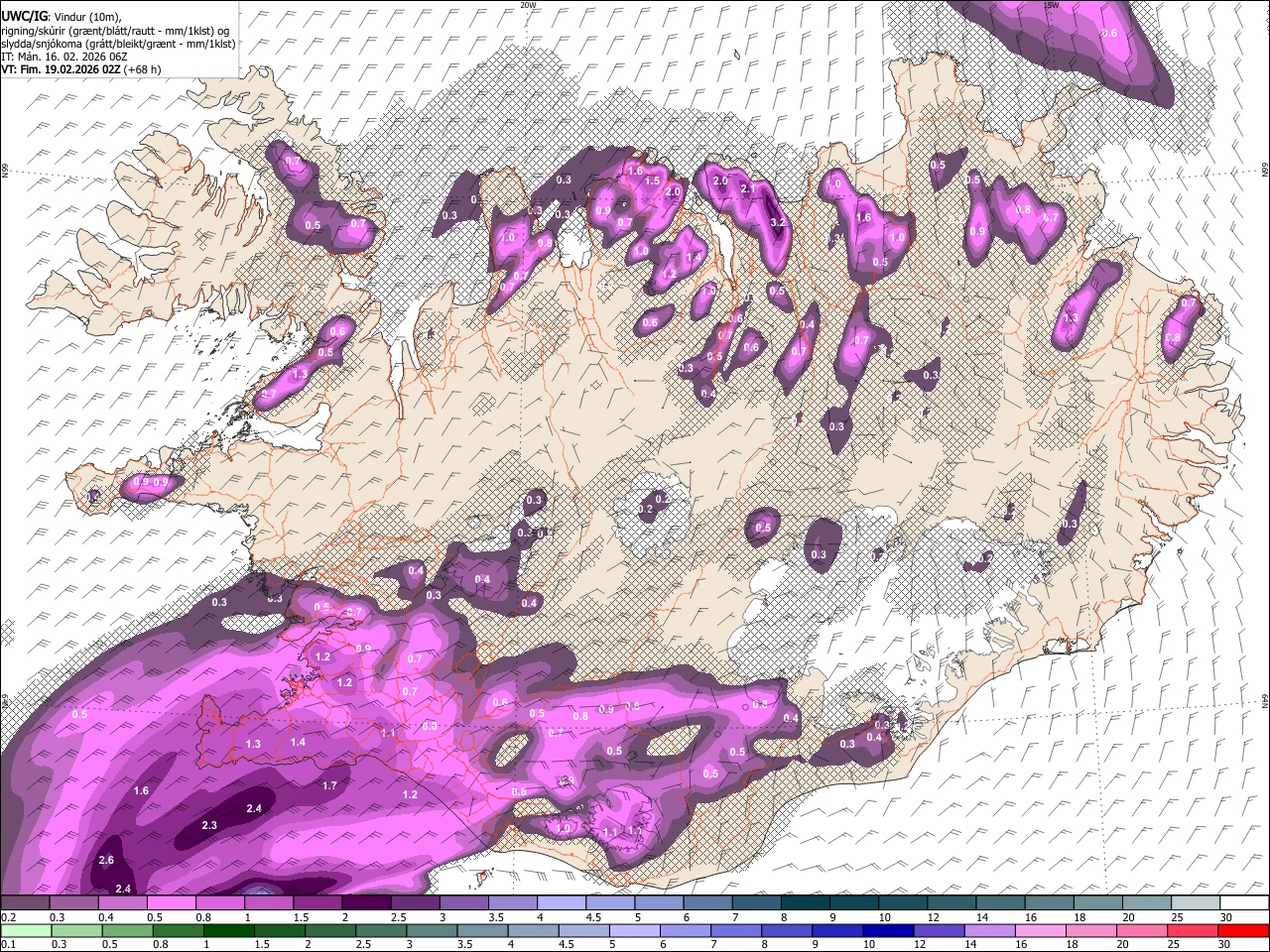Click the 20W longitude label on the top edge
This screenshot has width=1270, height=952.
pos(528,5)
